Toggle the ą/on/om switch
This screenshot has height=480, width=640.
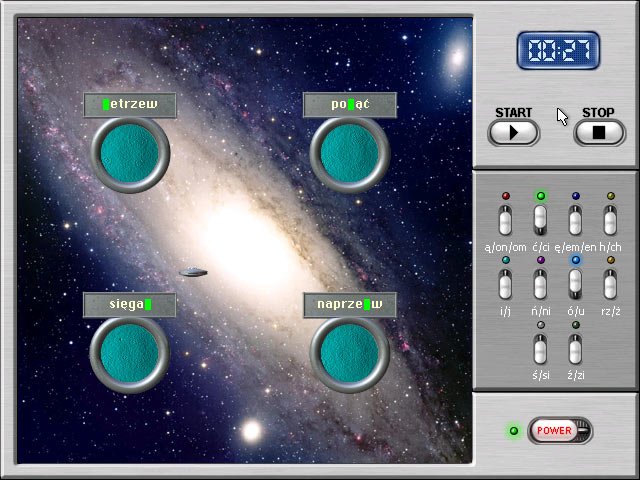coord(505,220)
